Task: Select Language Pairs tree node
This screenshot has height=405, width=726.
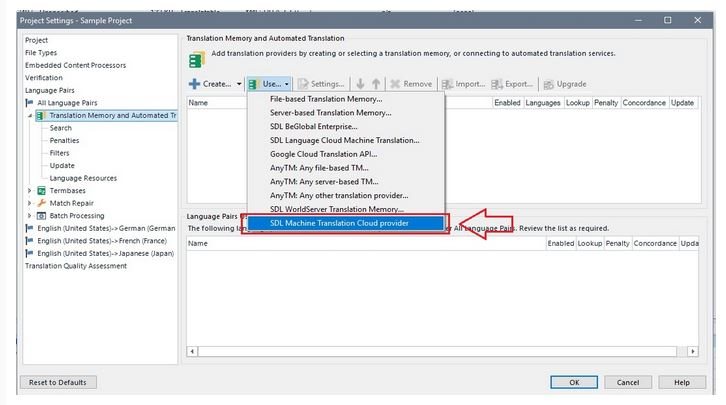Action: point(50,90)
